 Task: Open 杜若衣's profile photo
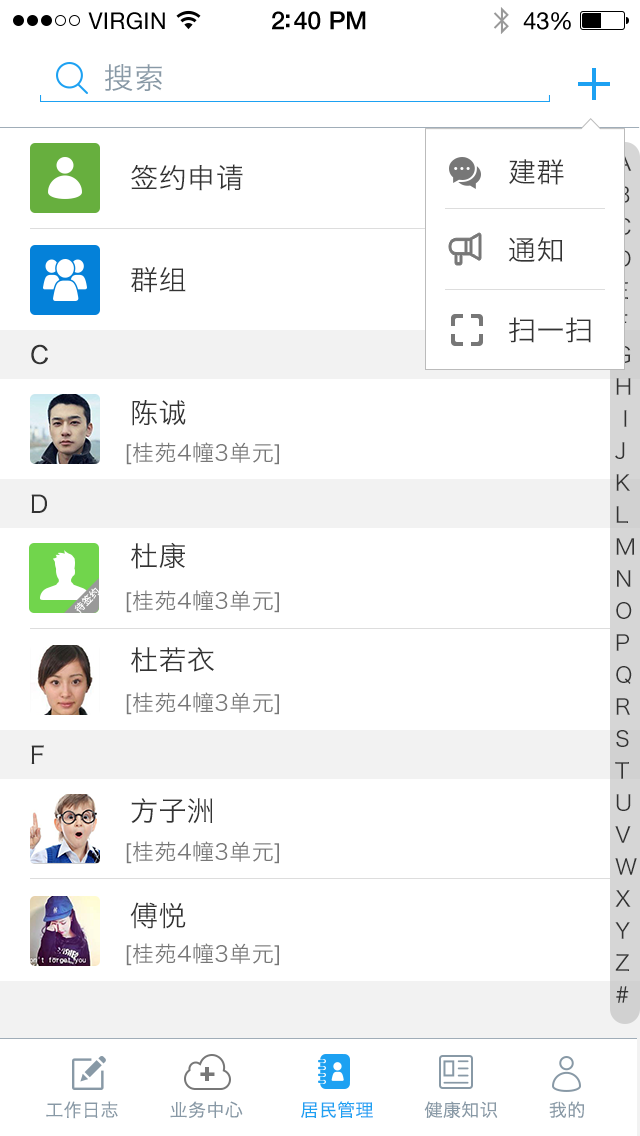(x=65, y=680)
